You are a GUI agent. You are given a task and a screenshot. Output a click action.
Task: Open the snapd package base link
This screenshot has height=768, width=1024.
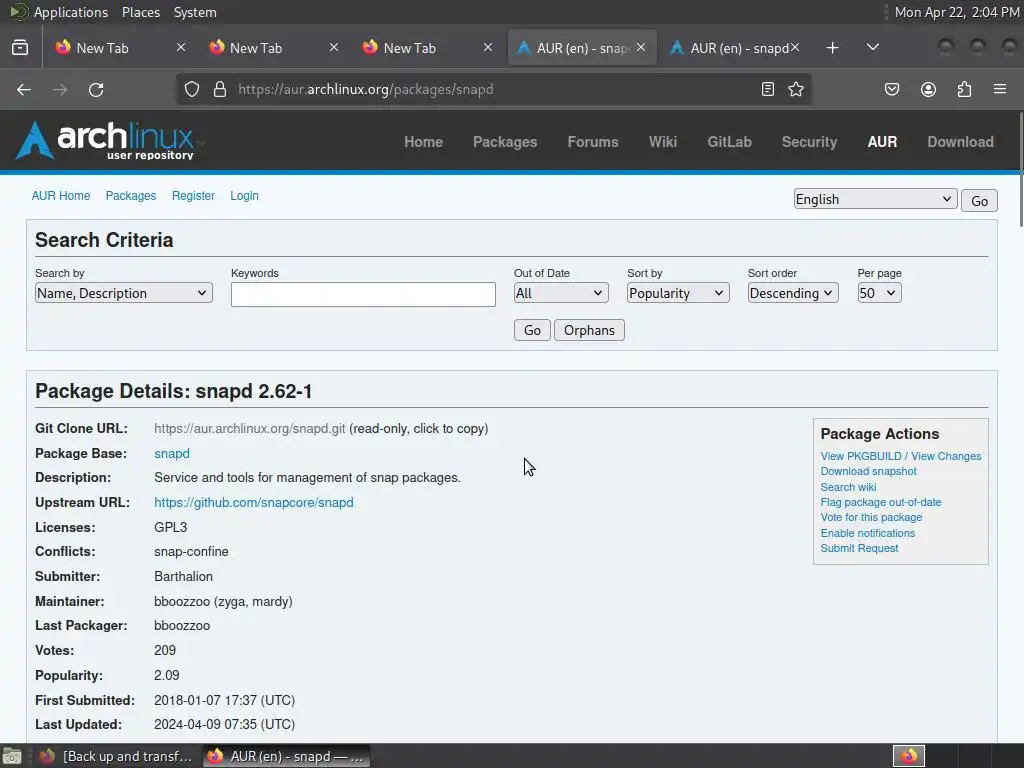point(172,453)
